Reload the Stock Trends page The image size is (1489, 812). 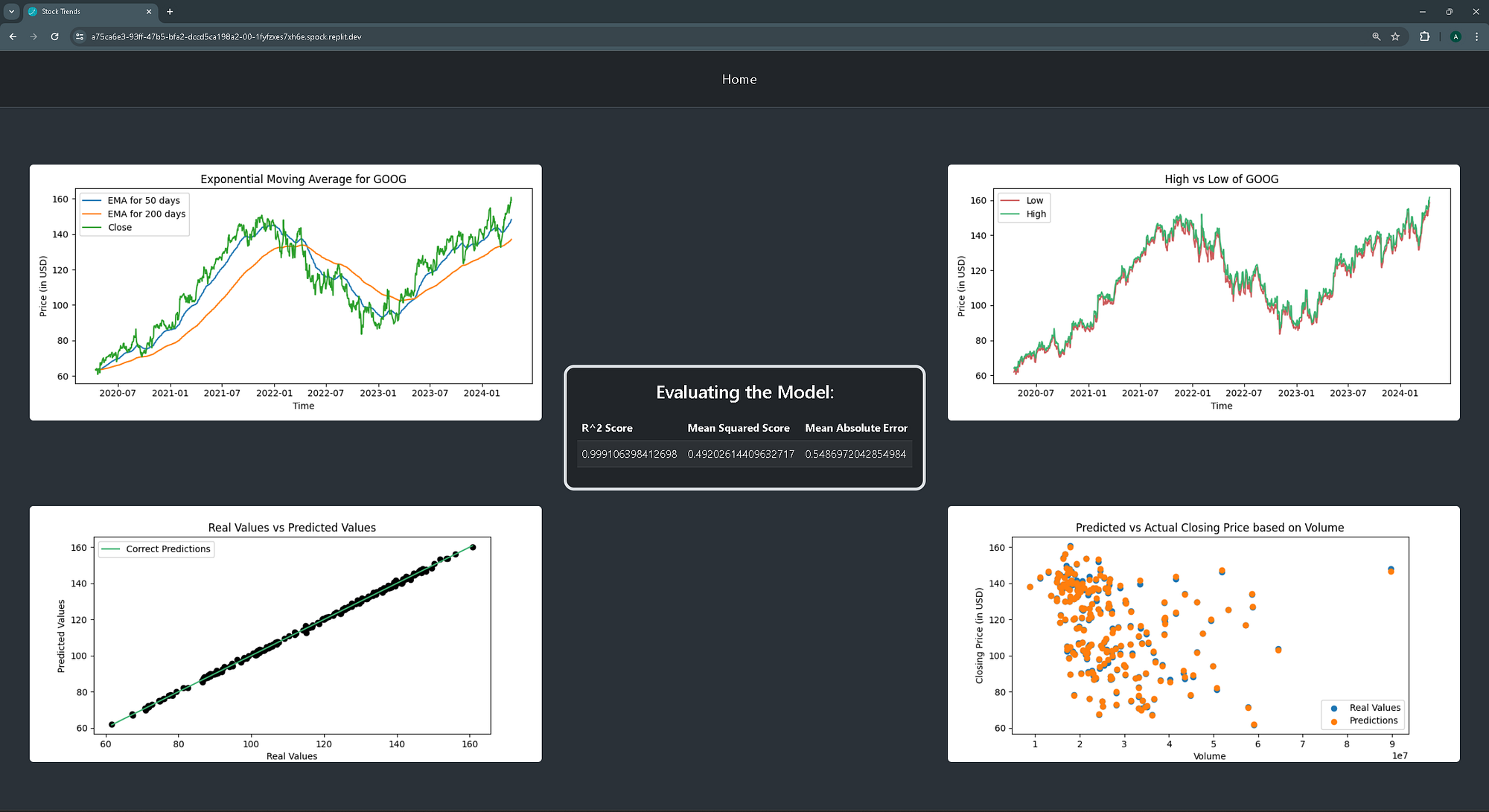[x=54, y=36]
